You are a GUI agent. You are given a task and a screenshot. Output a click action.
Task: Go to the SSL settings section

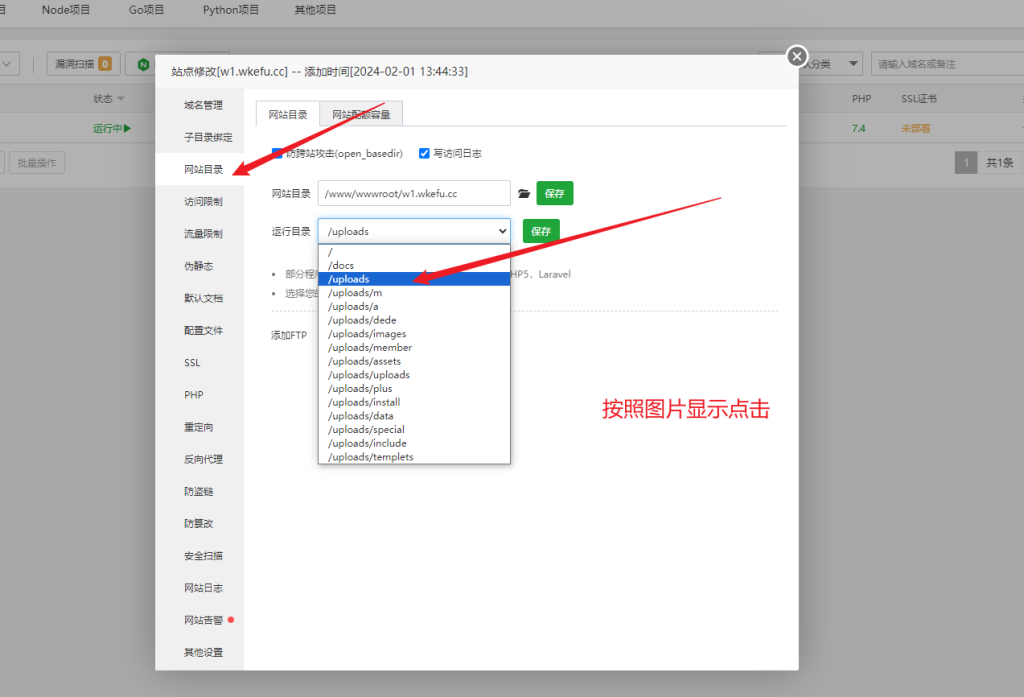[x=192, y=363]
